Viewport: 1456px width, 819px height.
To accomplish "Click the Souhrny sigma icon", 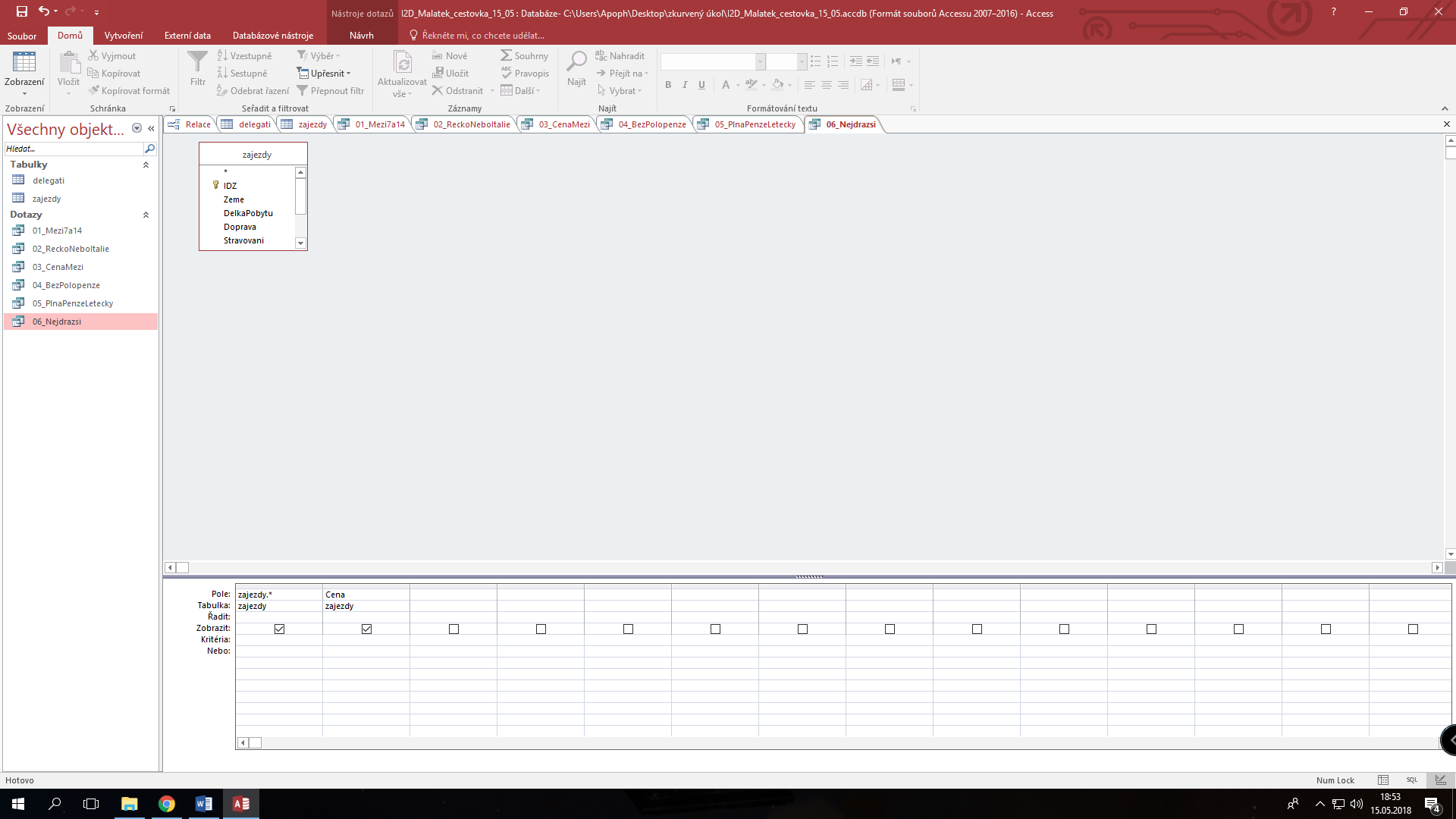I will (x=506, y=55).
